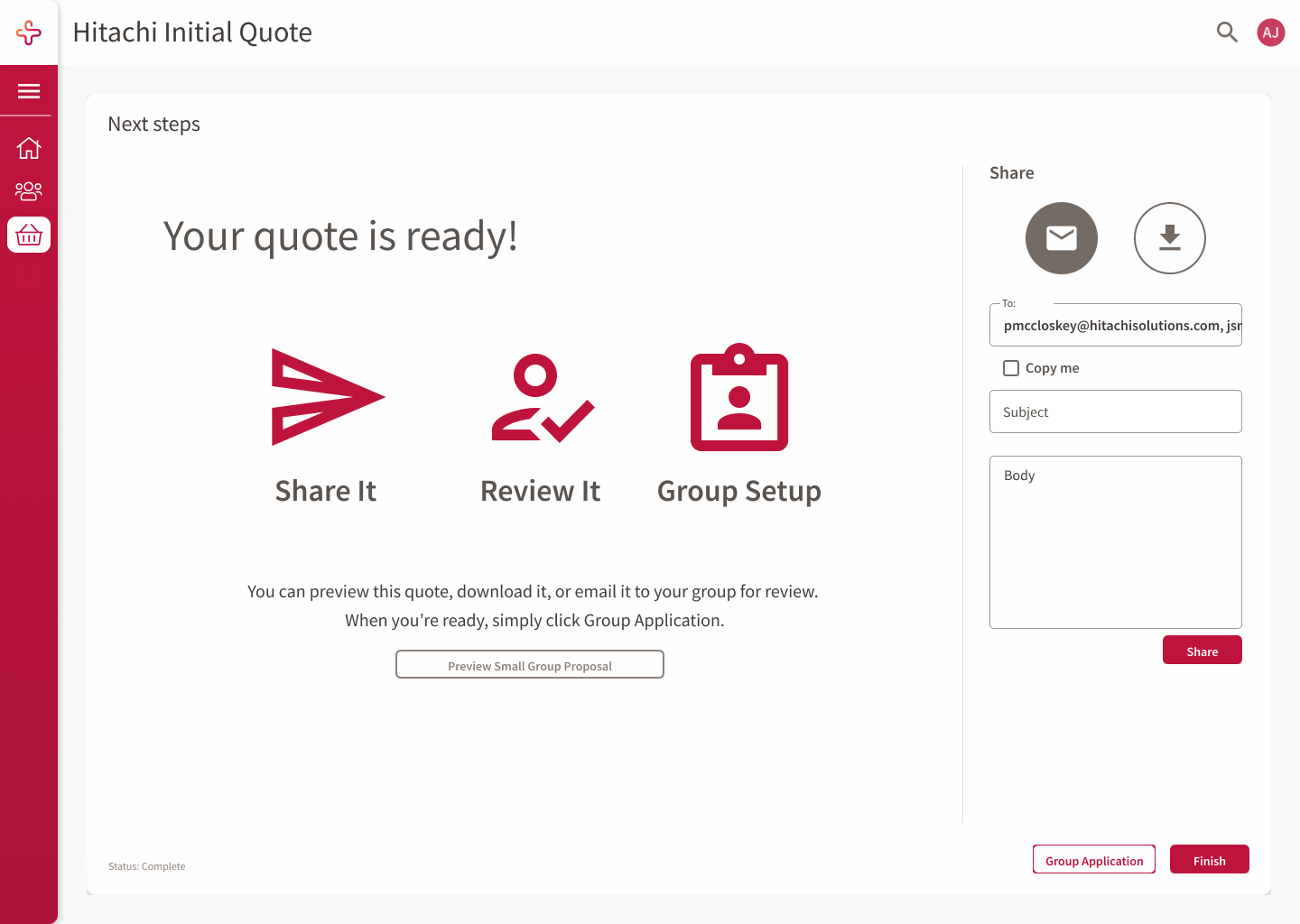Open the hamburger menu in sidebar
This screenshot has height=924, width=1300.
click(29, 91)
